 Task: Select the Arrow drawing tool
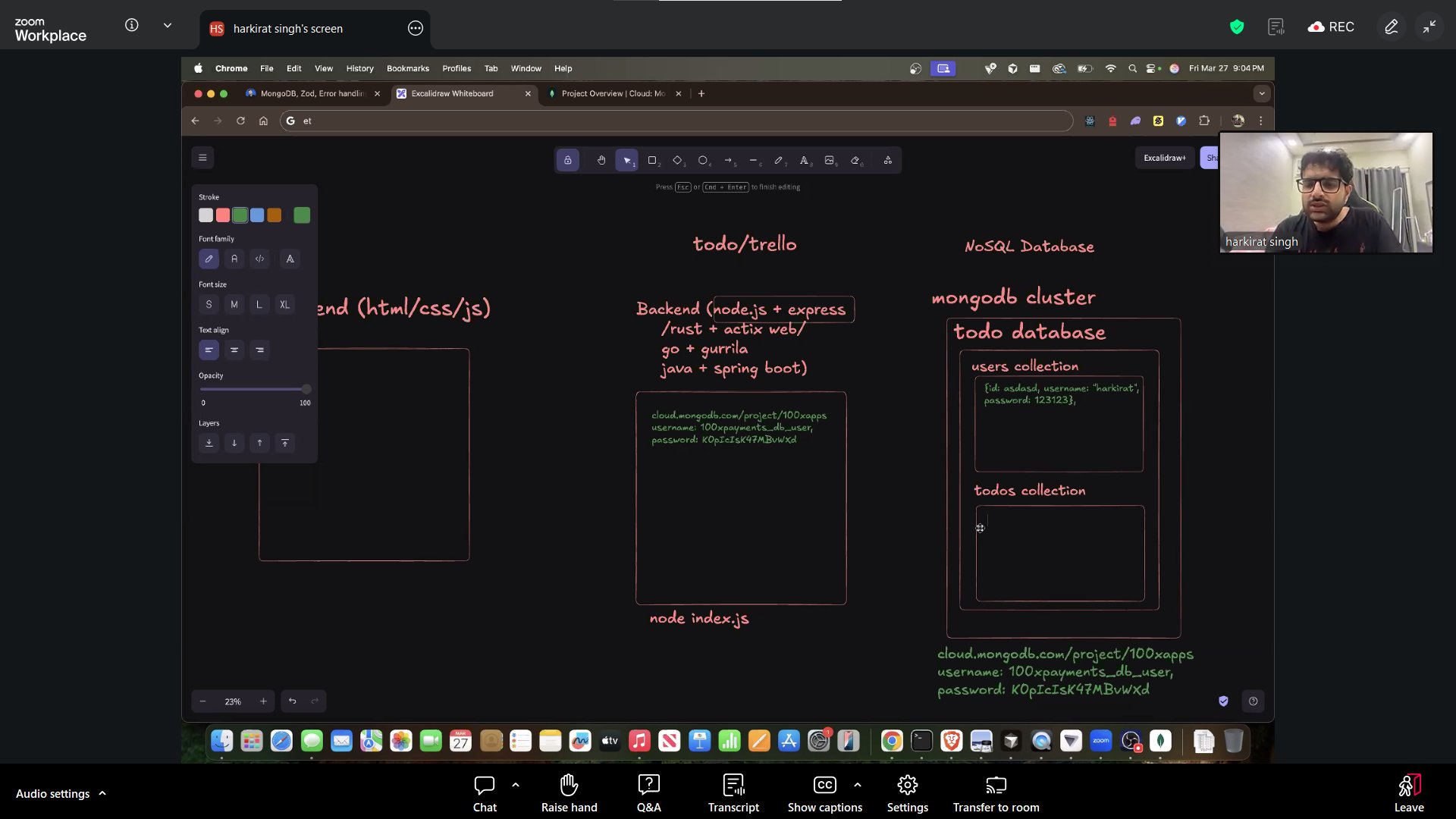728,160
